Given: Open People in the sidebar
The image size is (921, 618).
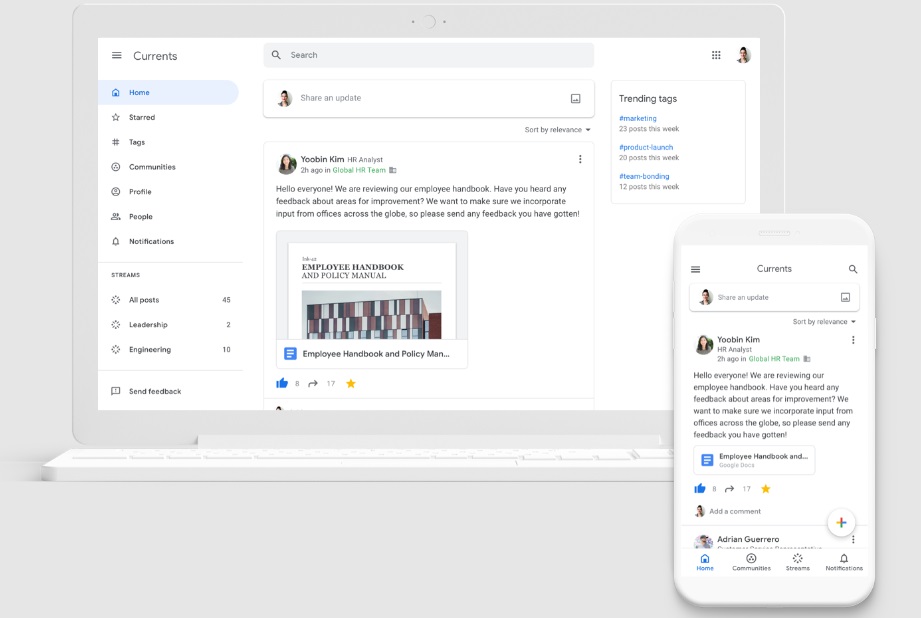Looking at the screenshot, I should click(x=170, y=216).
